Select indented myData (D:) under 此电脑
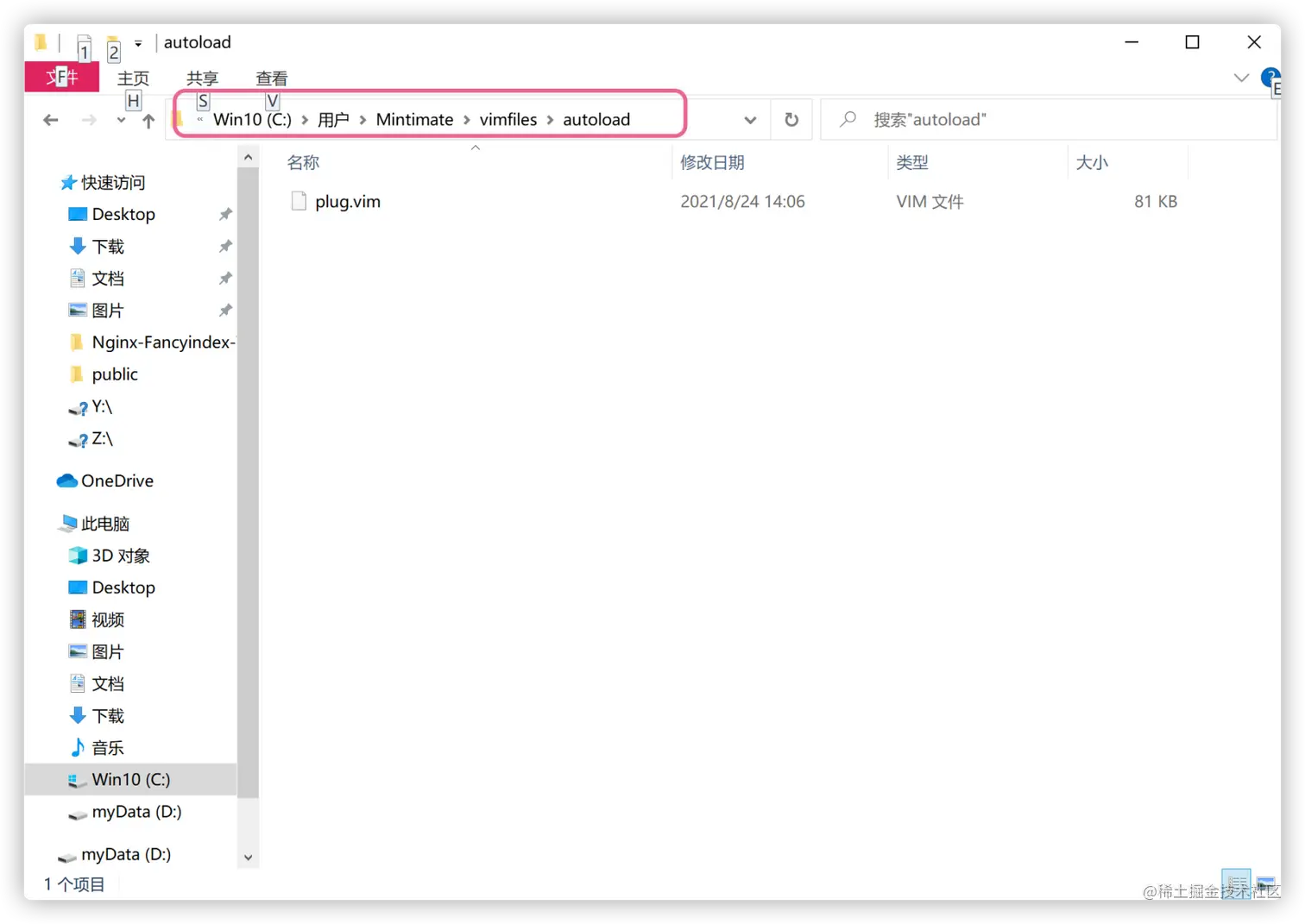 [x=136, y=812]
